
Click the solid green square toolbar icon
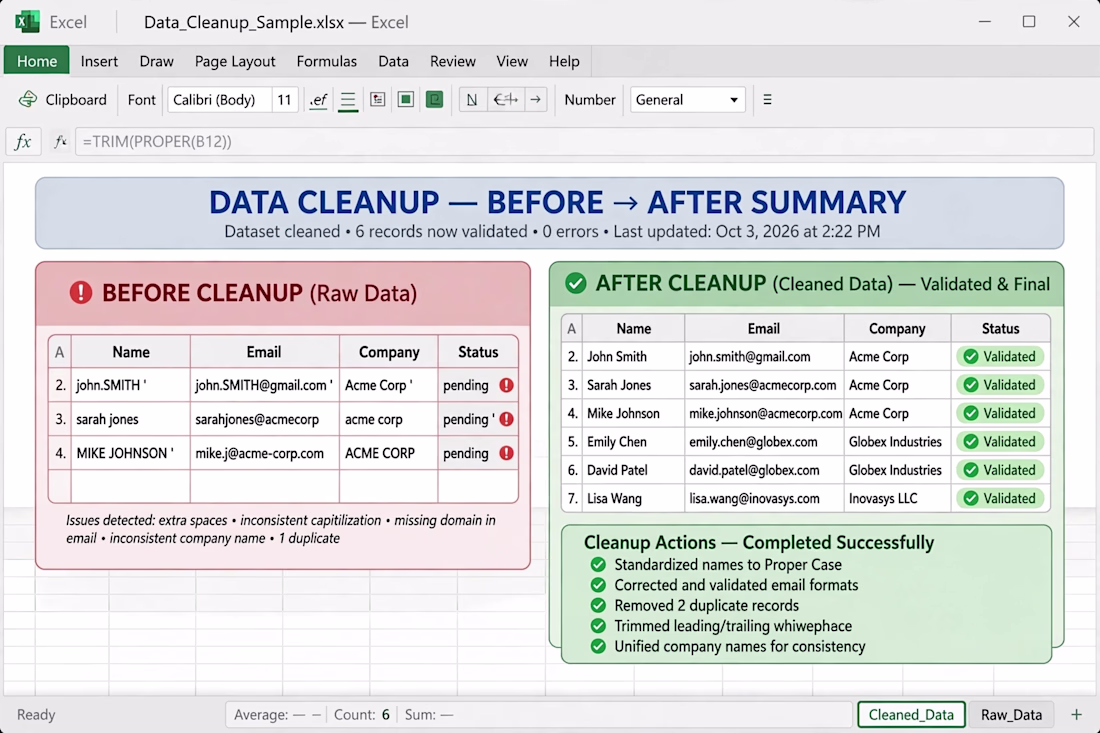[x=435, y=100]
